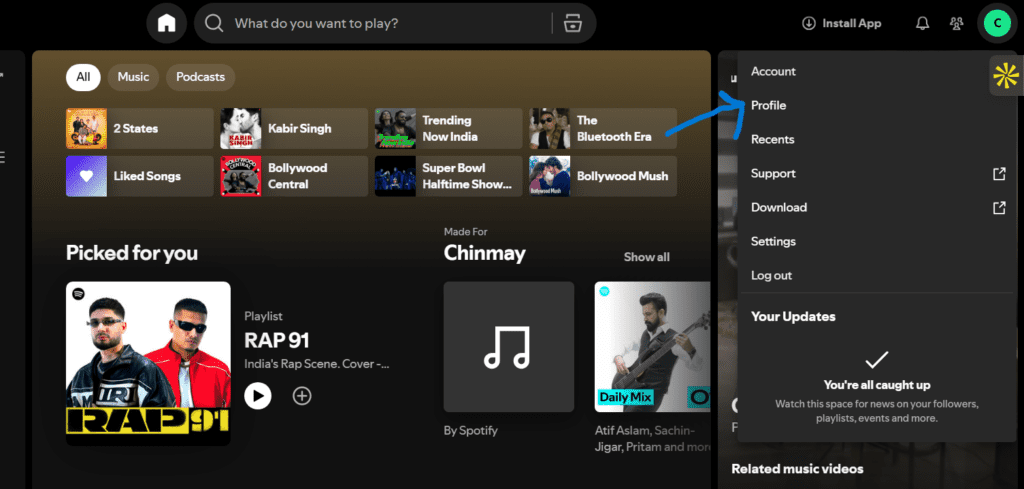Click the India's Rap Scene description
This screenshot has width=1024, height=489.
click(317, 364)
